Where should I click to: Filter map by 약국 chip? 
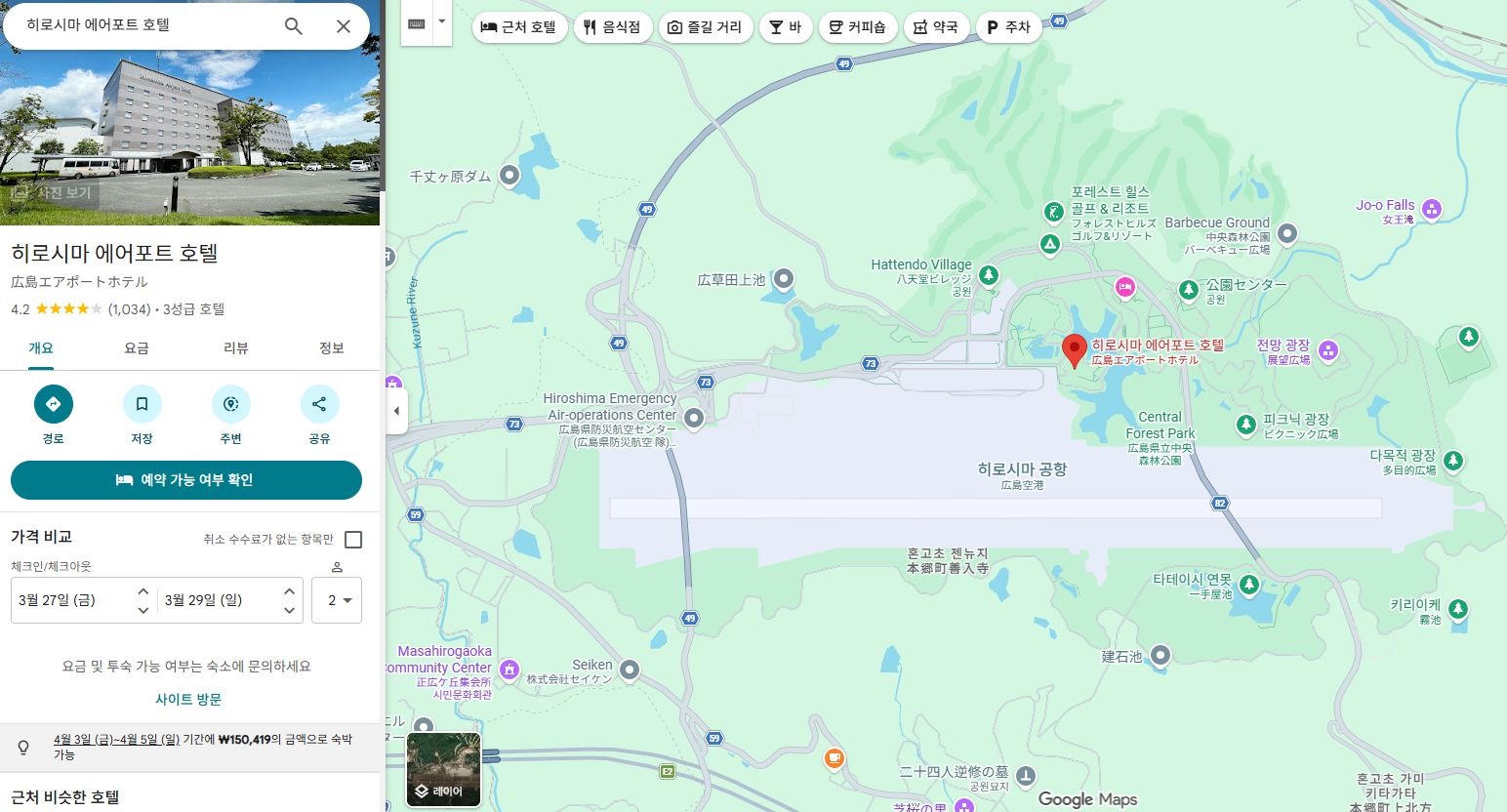[x=937, y=27]
